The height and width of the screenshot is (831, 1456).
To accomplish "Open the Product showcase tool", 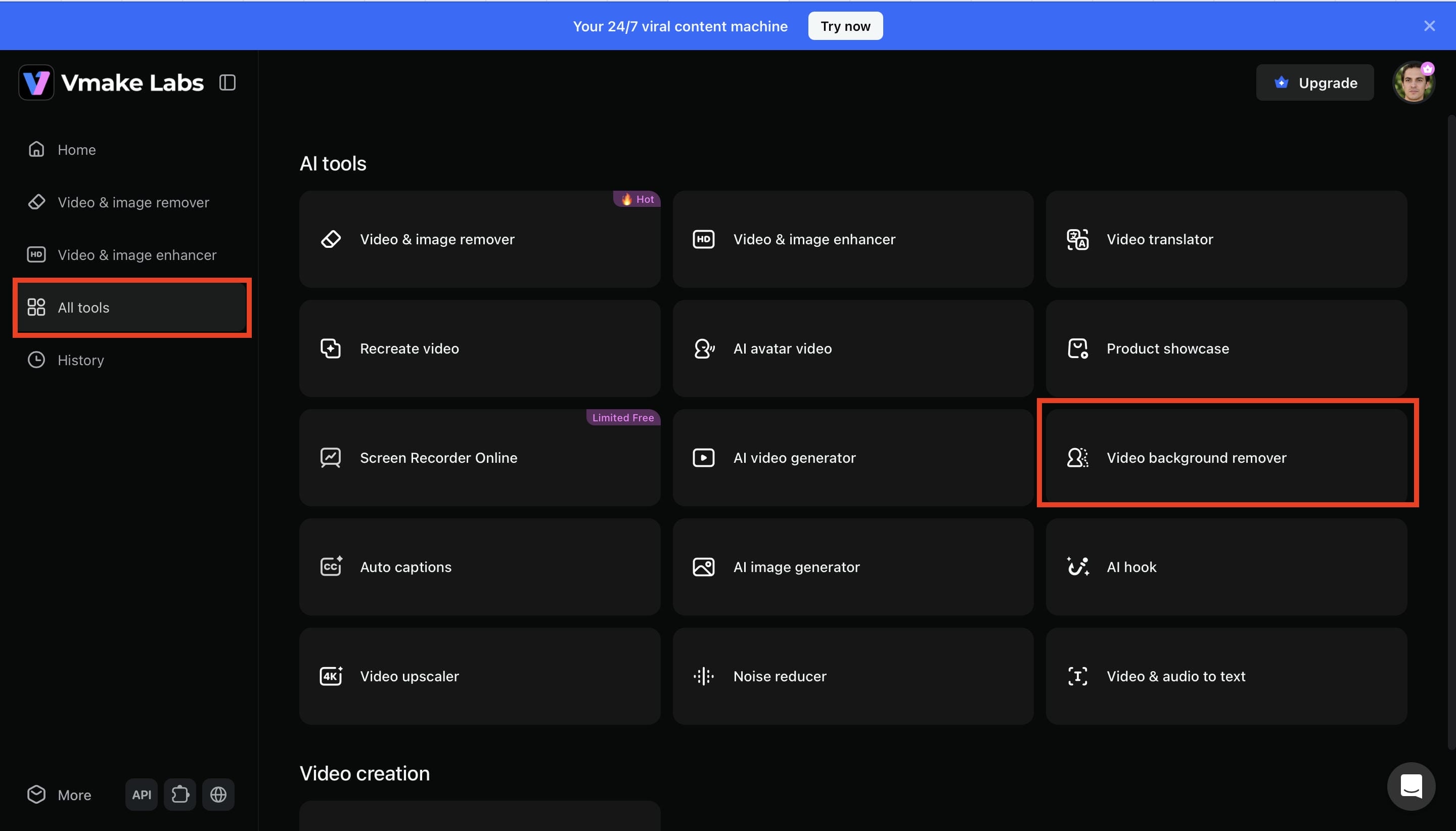I will [1226, 348].
